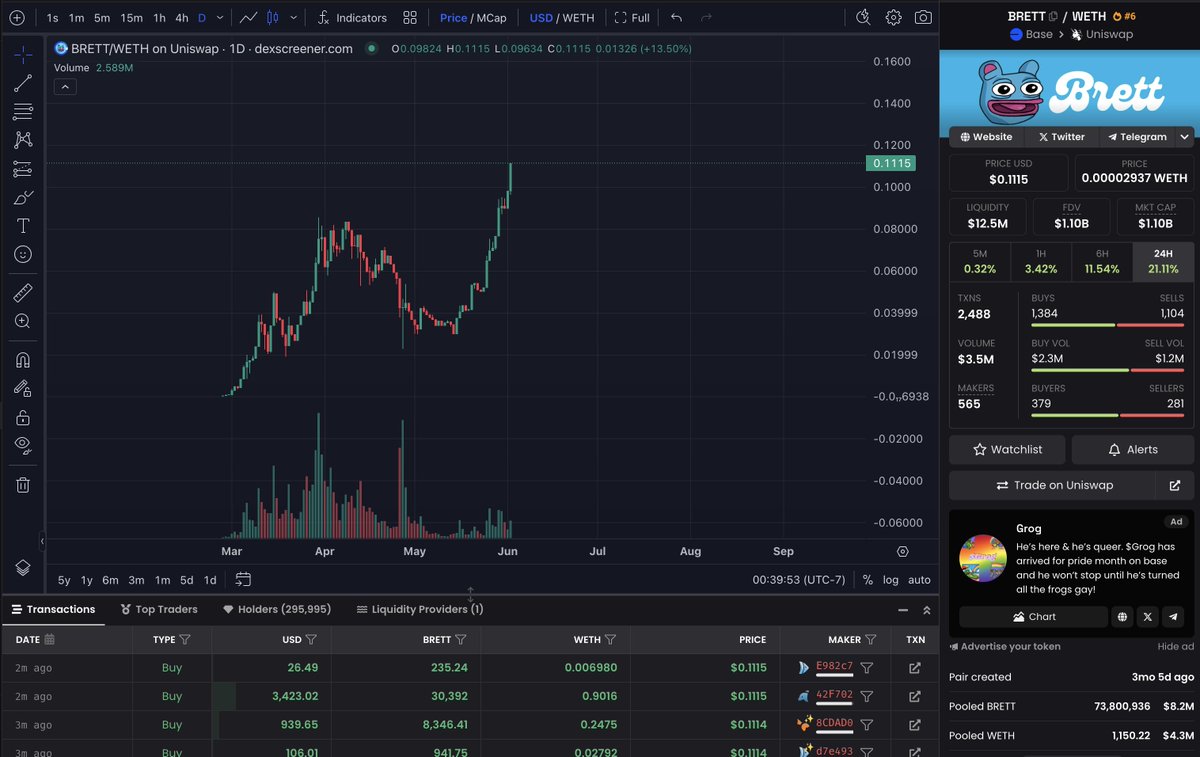
Task: Select the trend line drawing tool
Action: (x=23, y=83)
